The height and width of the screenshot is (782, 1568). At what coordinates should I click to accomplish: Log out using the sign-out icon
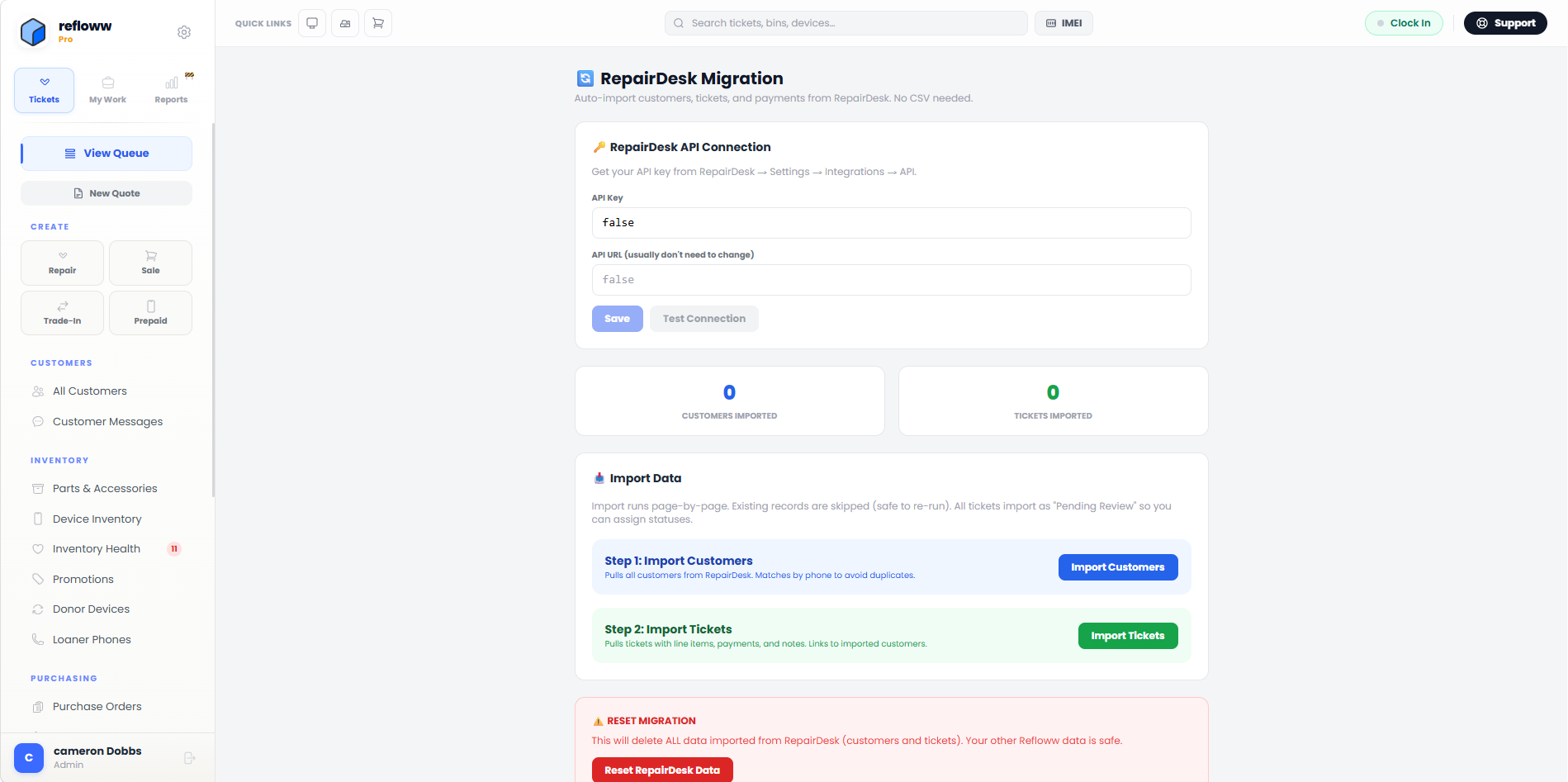click(190, 758)
